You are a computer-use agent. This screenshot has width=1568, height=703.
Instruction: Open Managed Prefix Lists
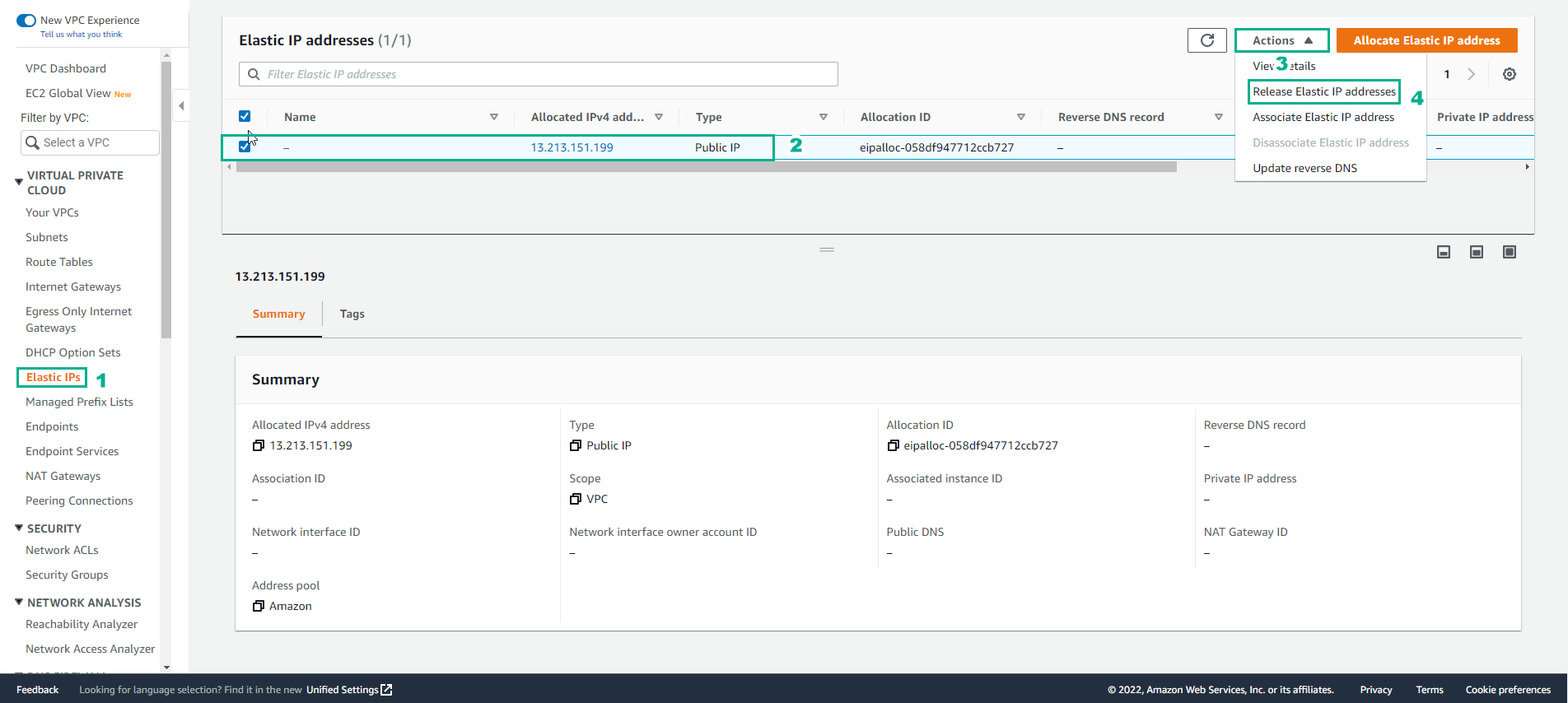pos(79,402)
